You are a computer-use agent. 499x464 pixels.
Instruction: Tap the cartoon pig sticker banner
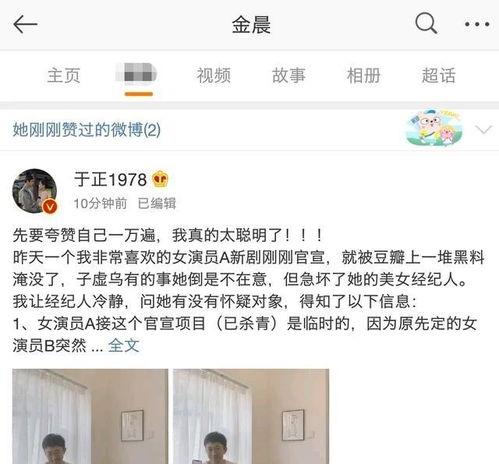point(434,128)
